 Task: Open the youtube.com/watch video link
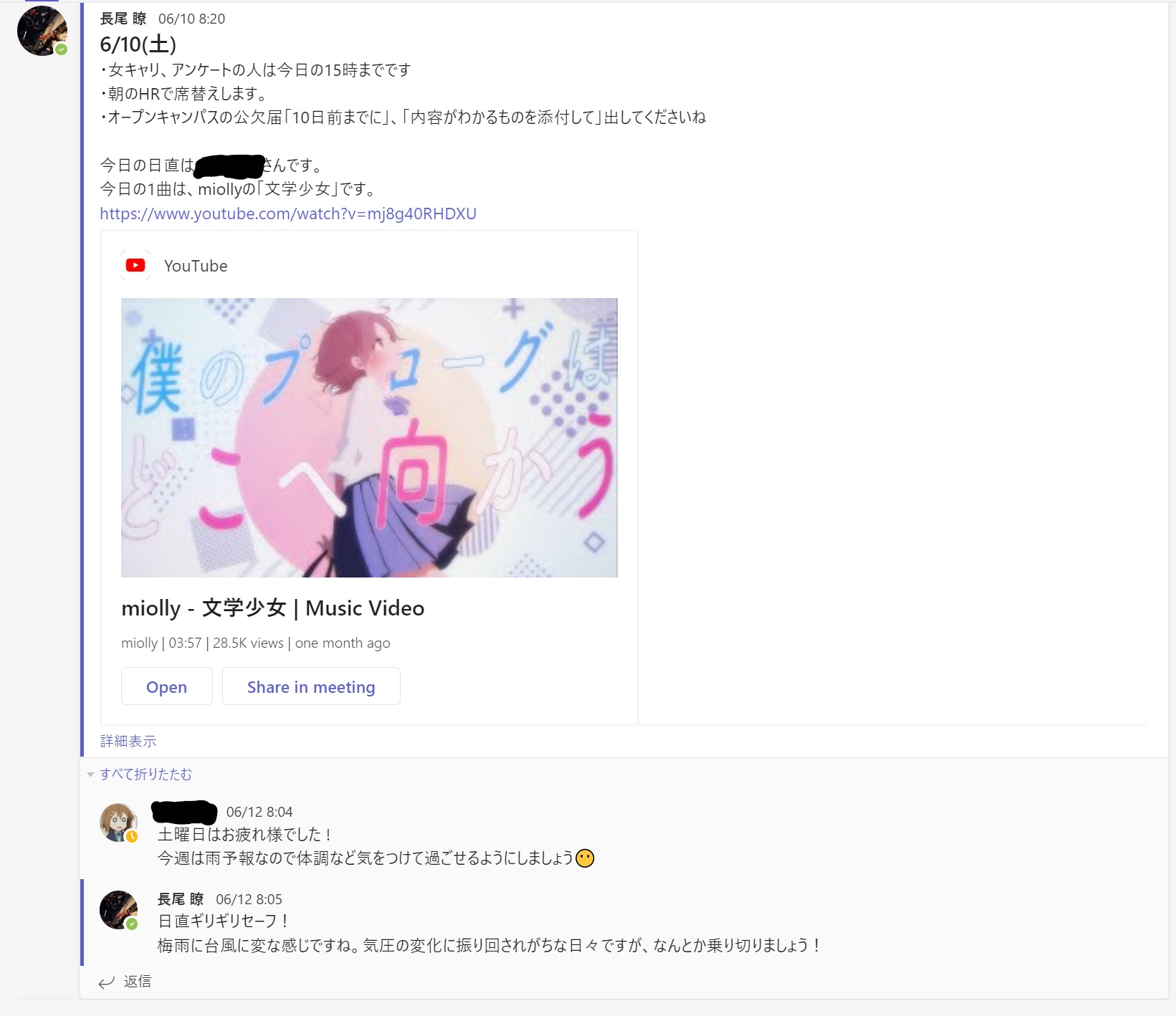coord(288,214)
